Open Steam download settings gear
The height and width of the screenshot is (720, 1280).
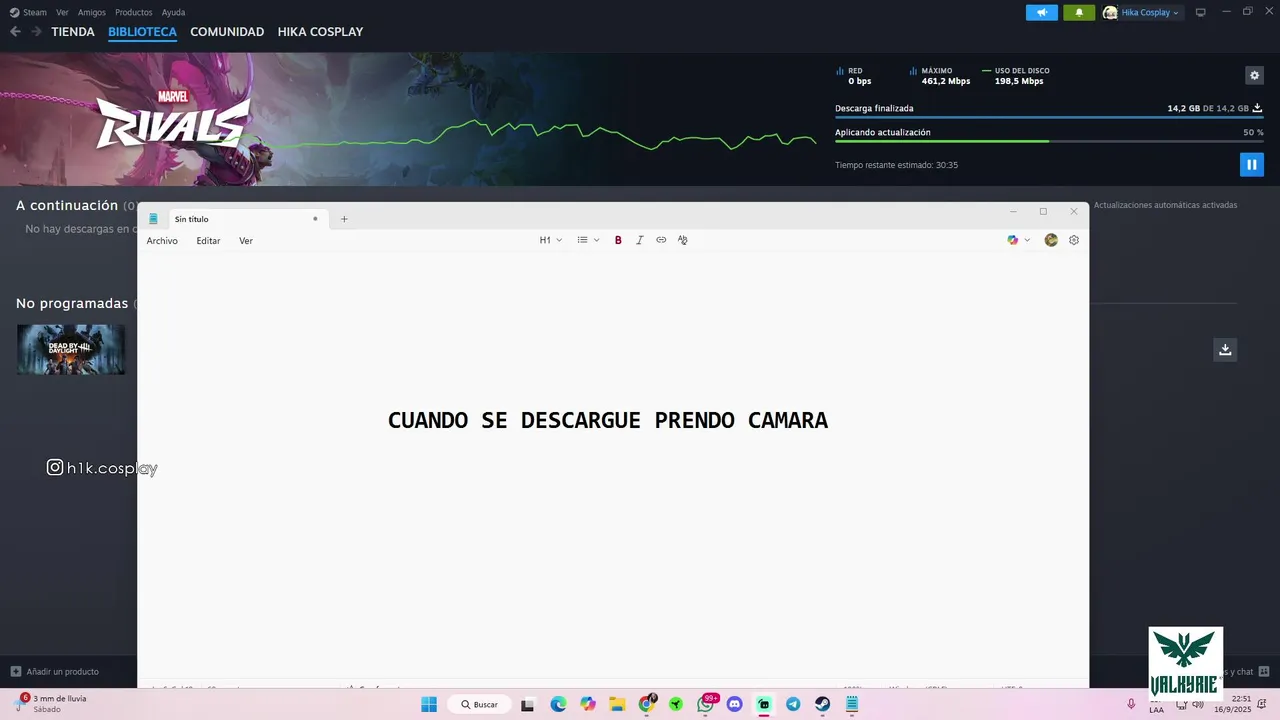tap(1254, 75)
